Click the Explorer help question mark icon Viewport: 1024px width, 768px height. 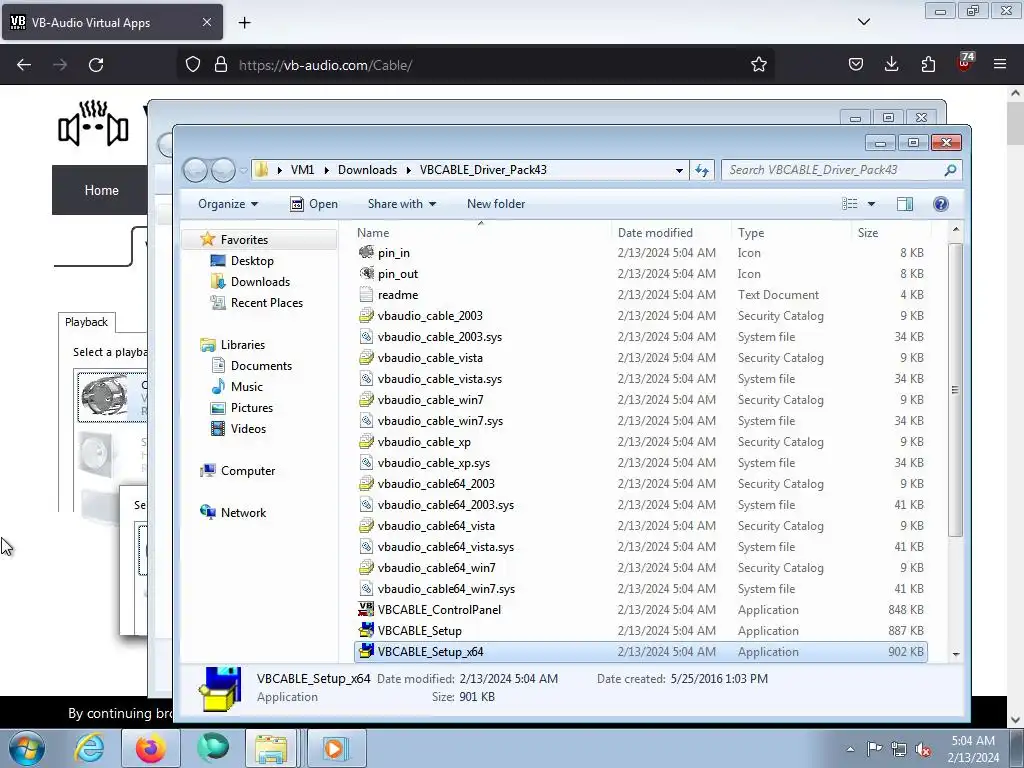point(940,204)
